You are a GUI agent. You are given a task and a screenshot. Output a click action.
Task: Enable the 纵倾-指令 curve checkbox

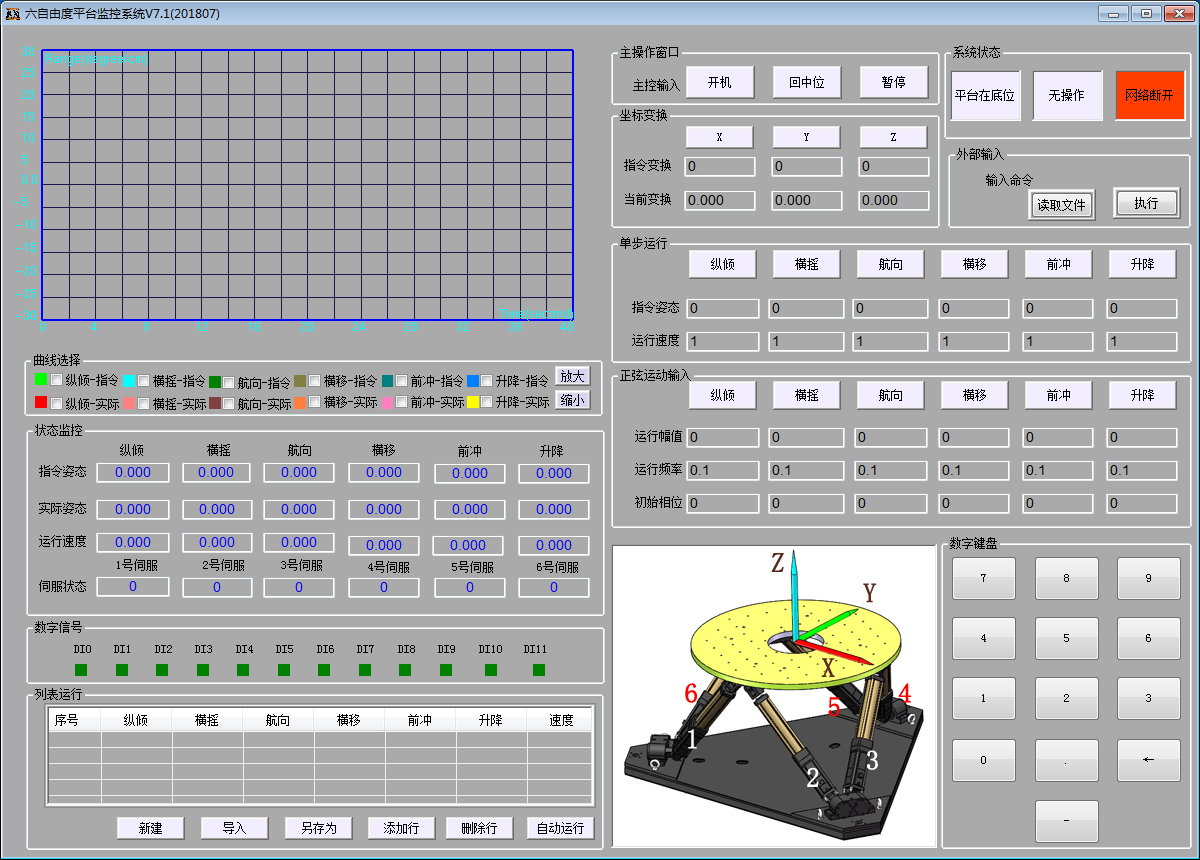(x=57, y=380)
